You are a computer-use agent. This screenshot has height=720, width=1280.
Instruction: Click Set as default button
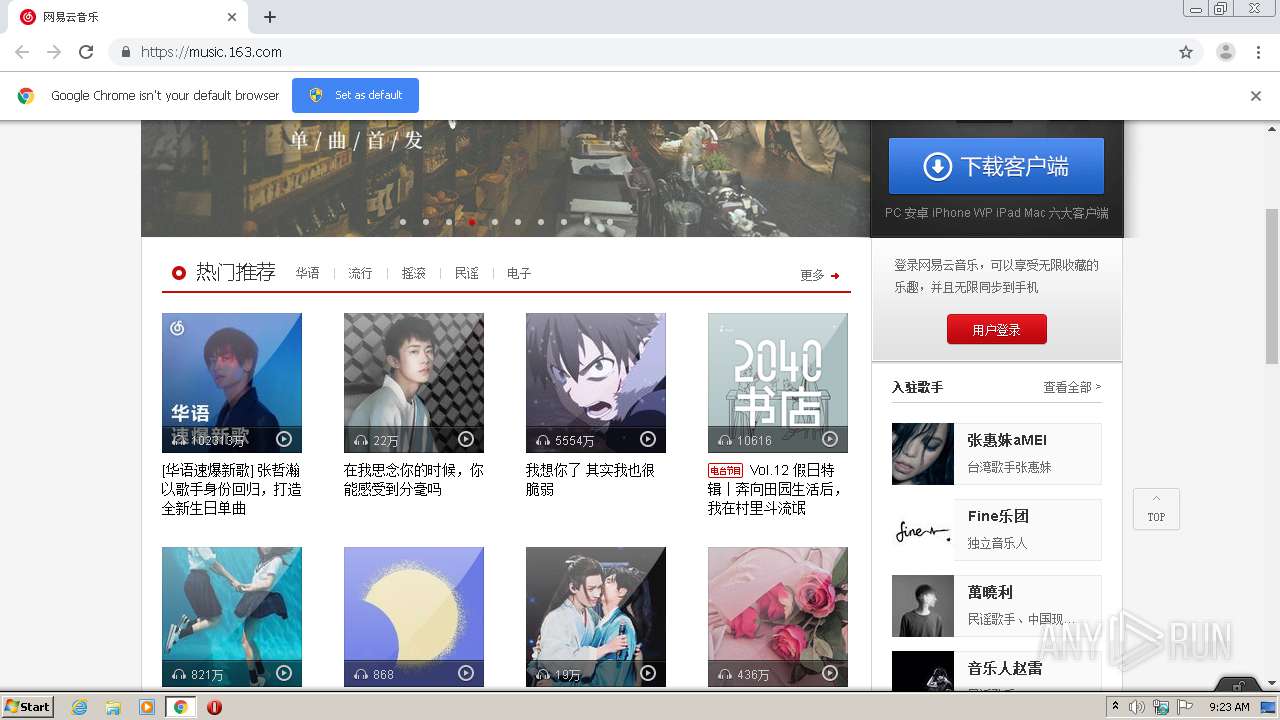(355, 95)
